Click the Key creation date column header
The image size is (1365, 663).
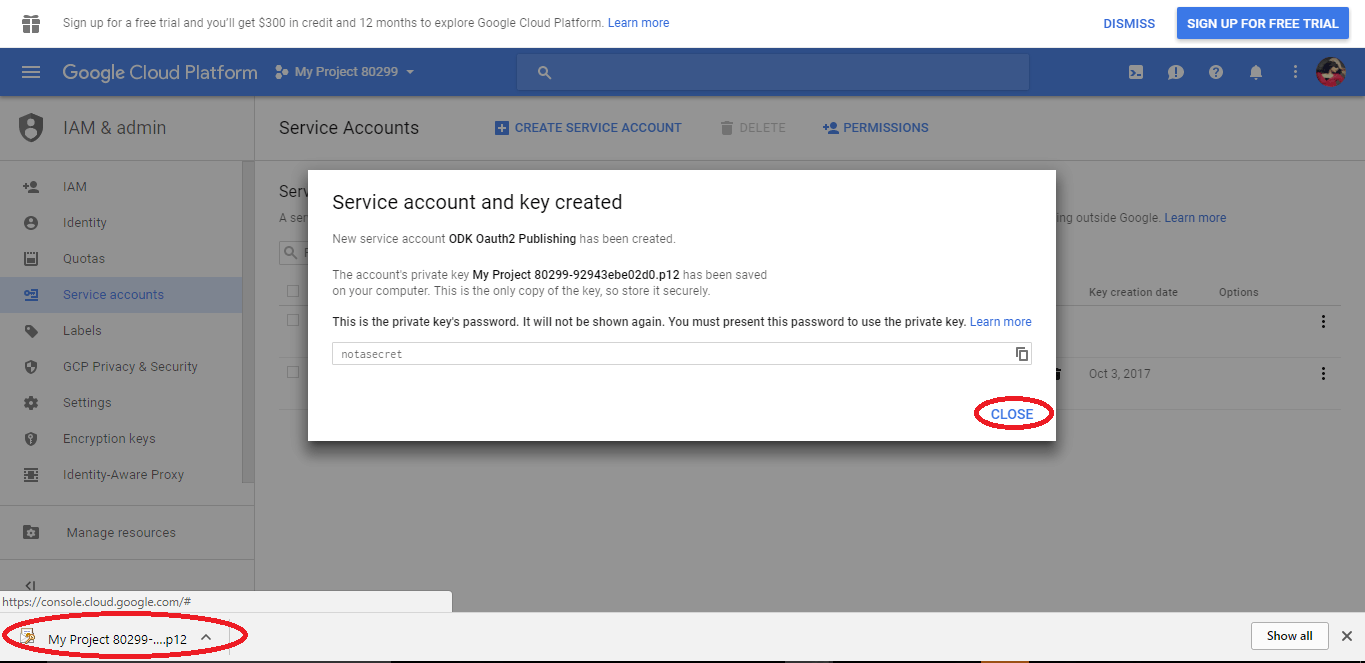tap(1133, 292)
